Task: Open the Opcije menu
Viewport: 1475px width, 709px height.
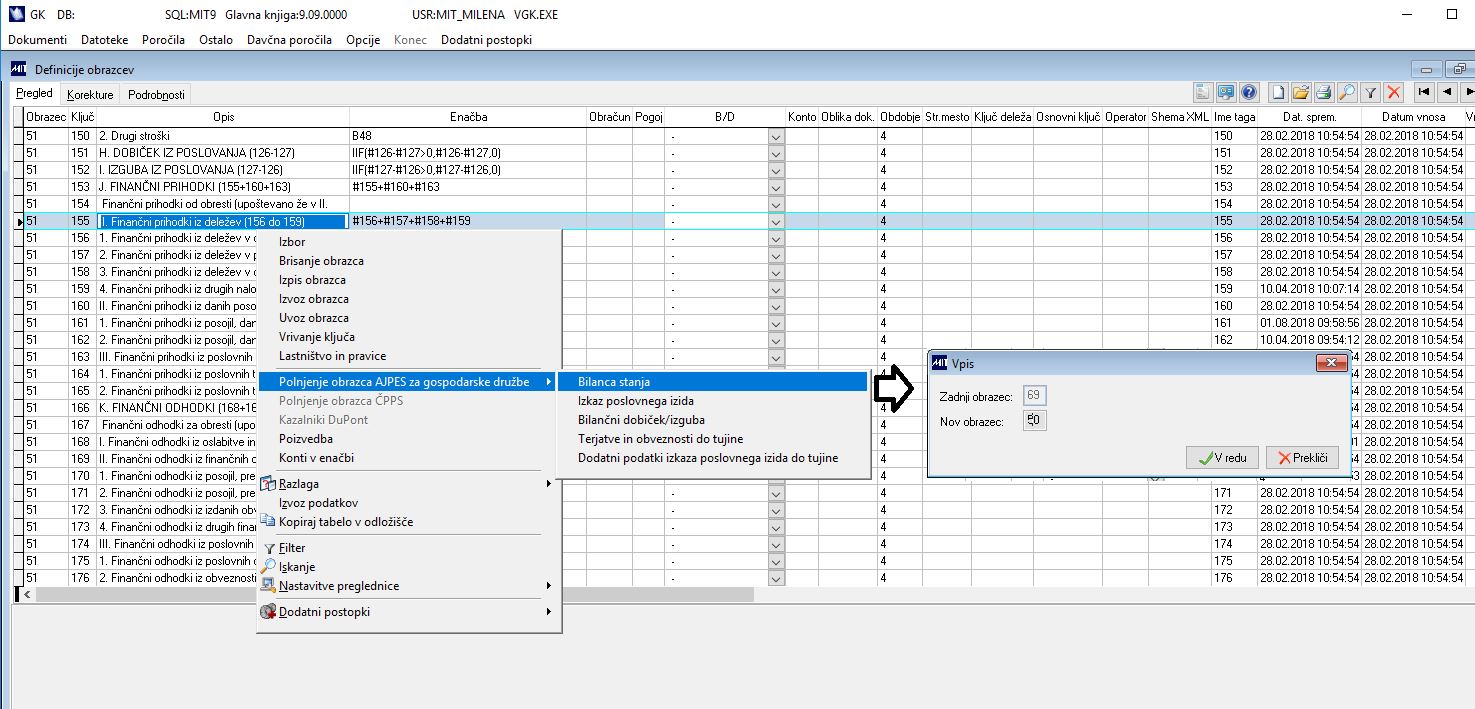Action: click(x=363, y=40)
